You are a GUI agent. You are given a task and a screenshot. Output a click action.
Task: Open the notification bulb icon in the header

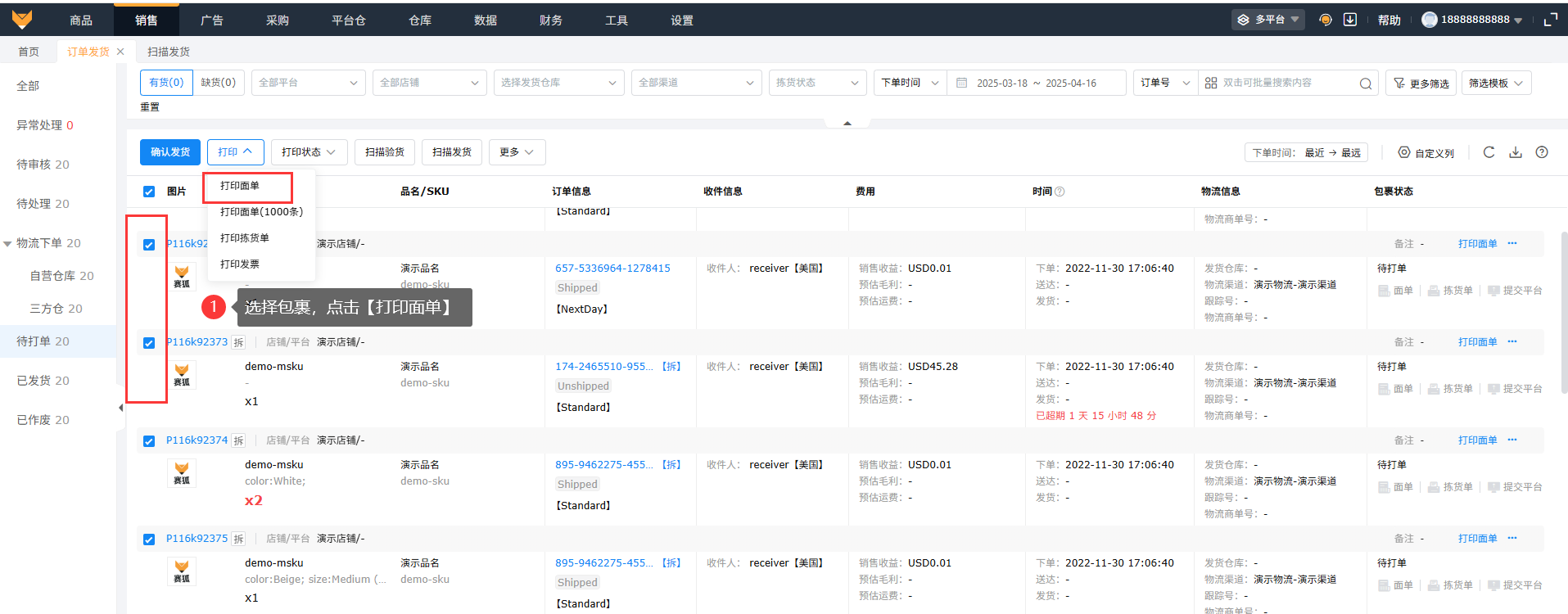[x=1325, y=20]
